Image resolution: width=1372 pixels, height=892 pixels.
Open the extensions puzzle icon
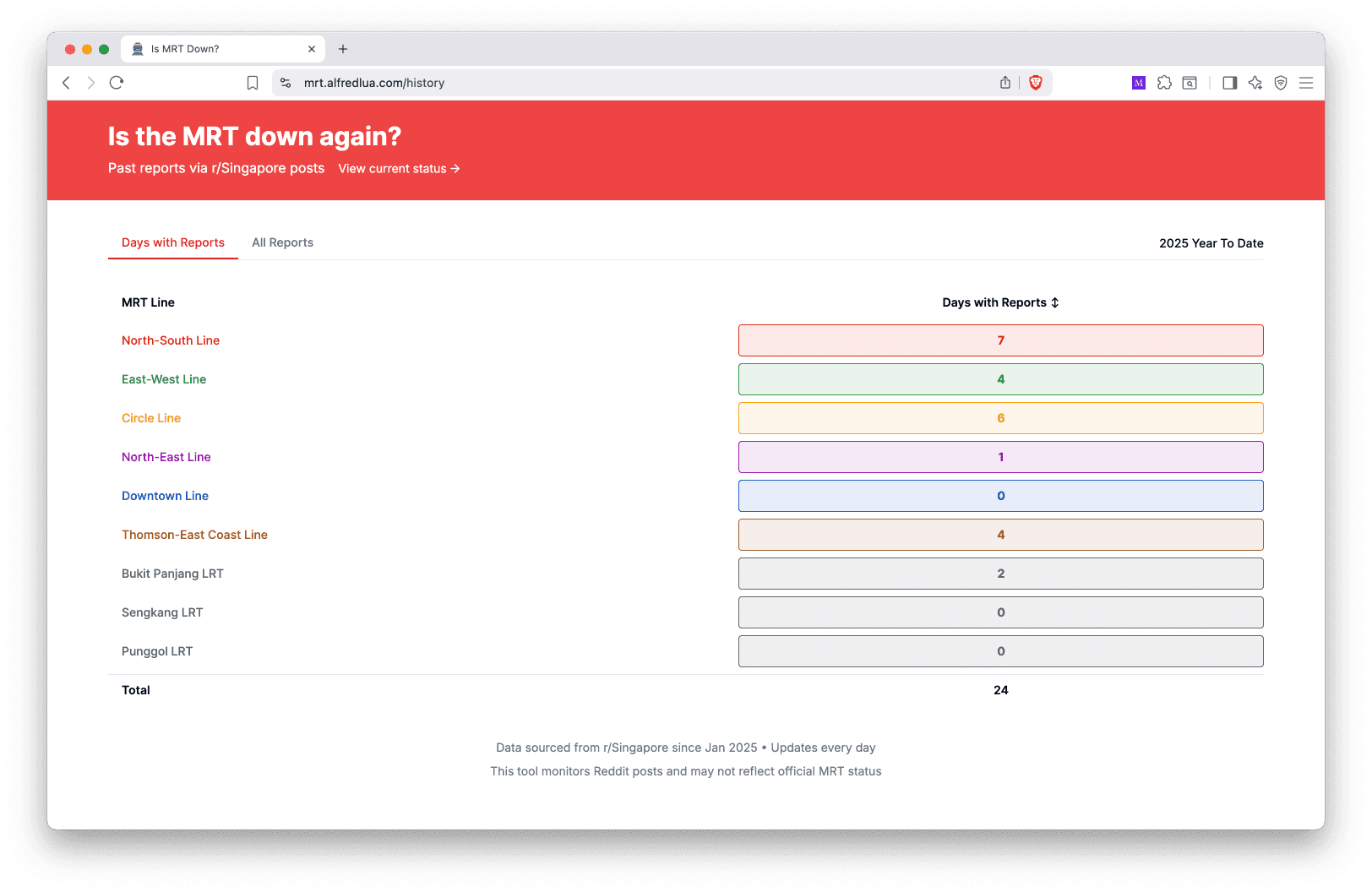(1164, 83)
